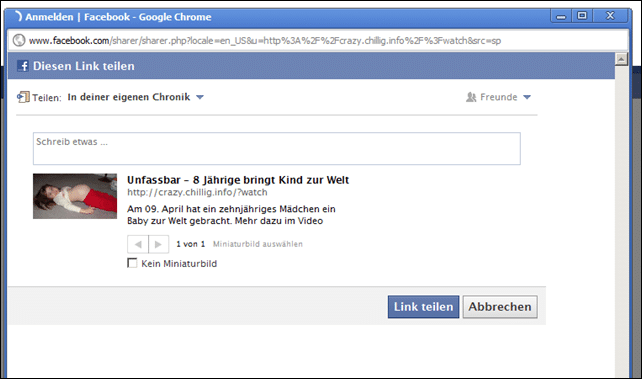Click the Facebook logo in the header
This screenshot has width=642, height=379.
coord(23,66)
